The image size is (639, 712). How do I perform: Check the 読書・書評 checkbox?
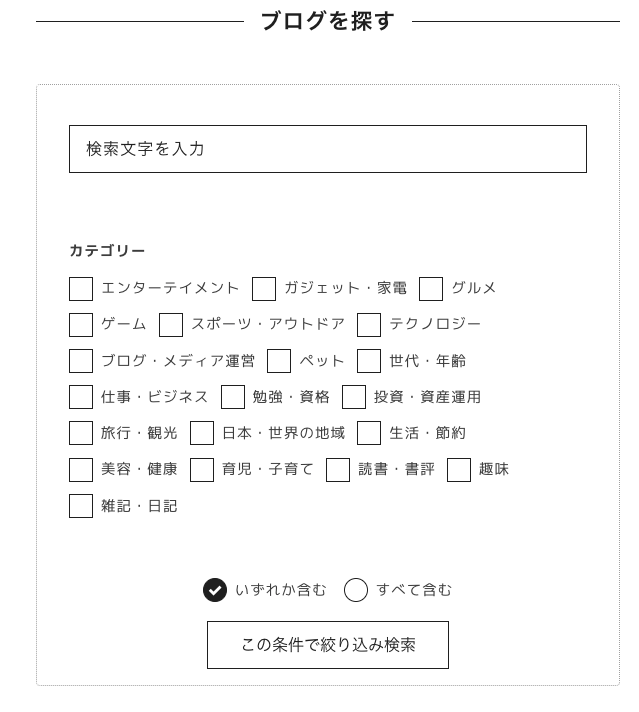[338, 470]
